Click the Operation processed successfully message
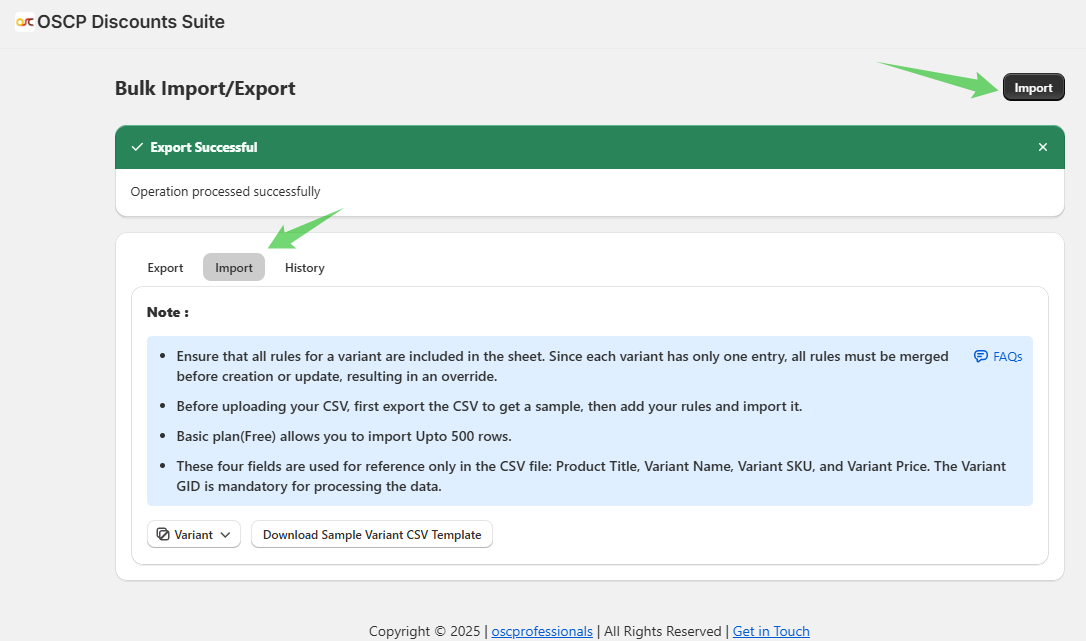 (x=224, y=191)
